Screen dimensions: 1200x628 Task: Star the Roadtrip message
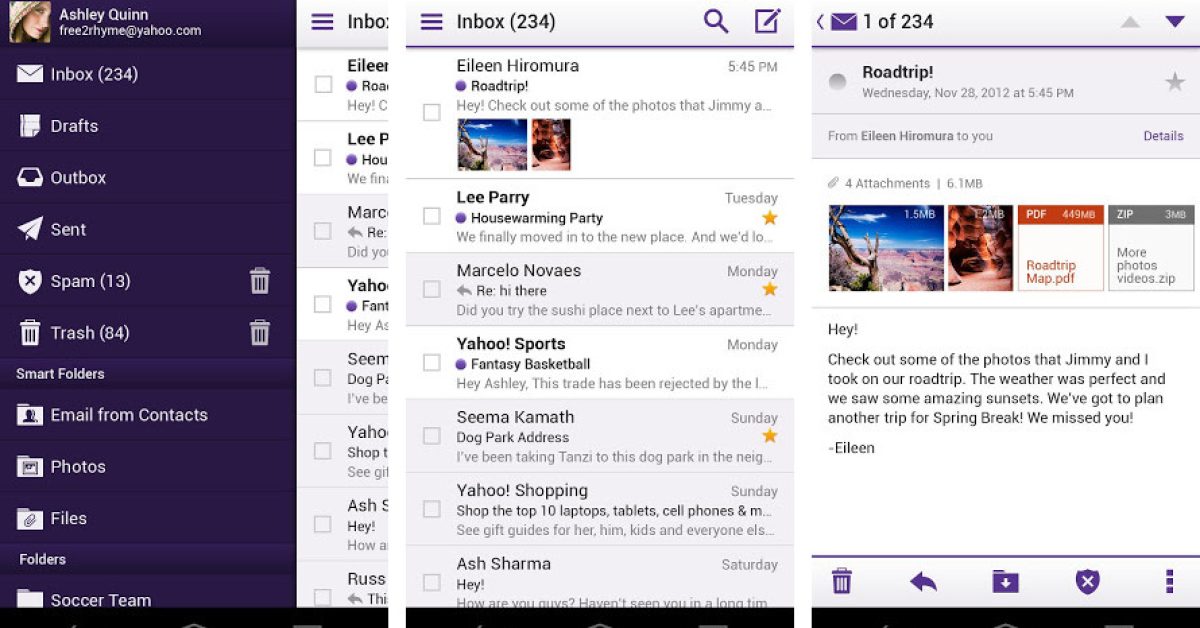(x=1175, y=82)
